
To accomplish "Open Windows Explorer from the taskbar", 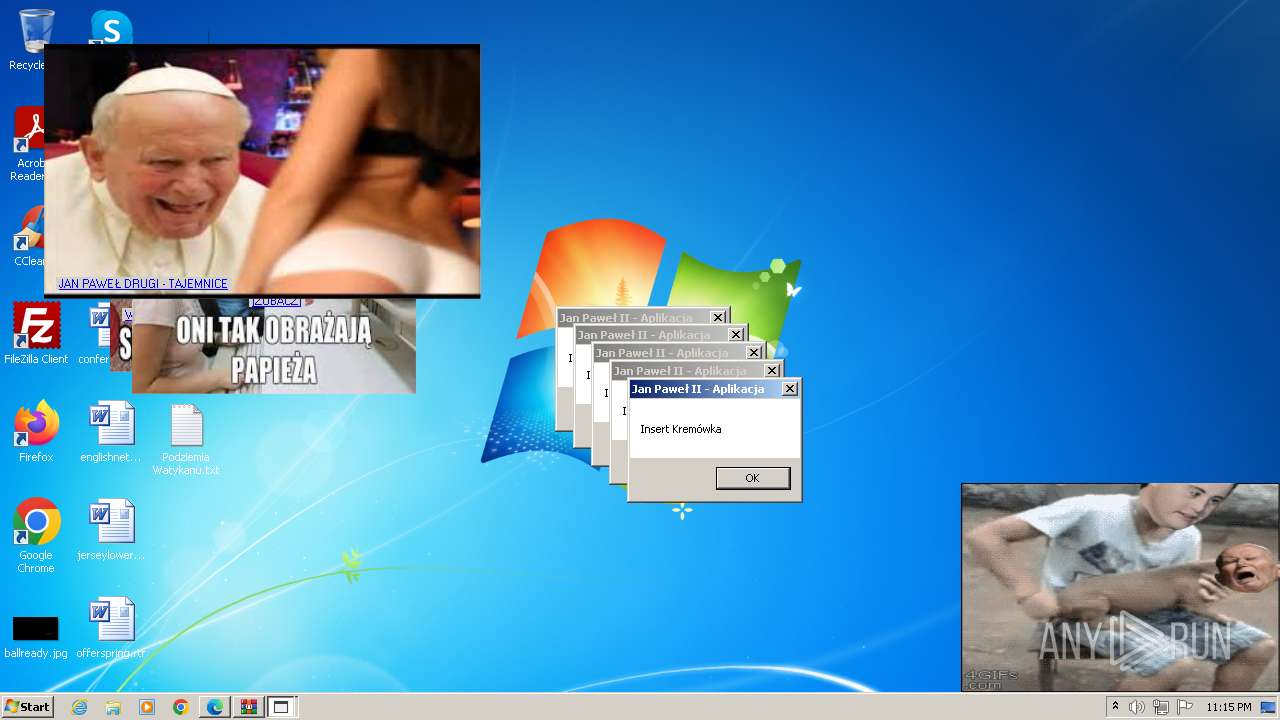I will pyautogui.click(x=113, y=707).
